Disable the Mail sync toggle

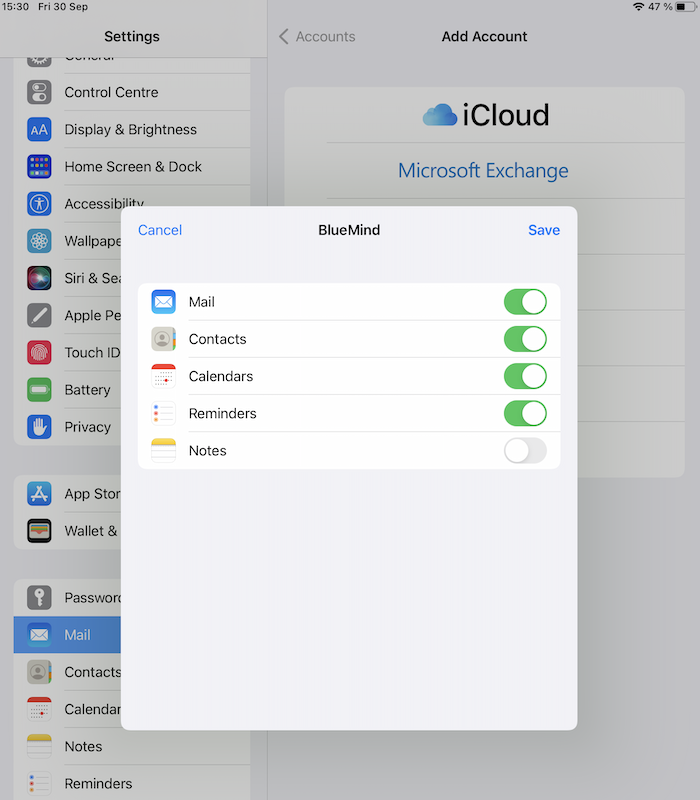tap(525, 302)
